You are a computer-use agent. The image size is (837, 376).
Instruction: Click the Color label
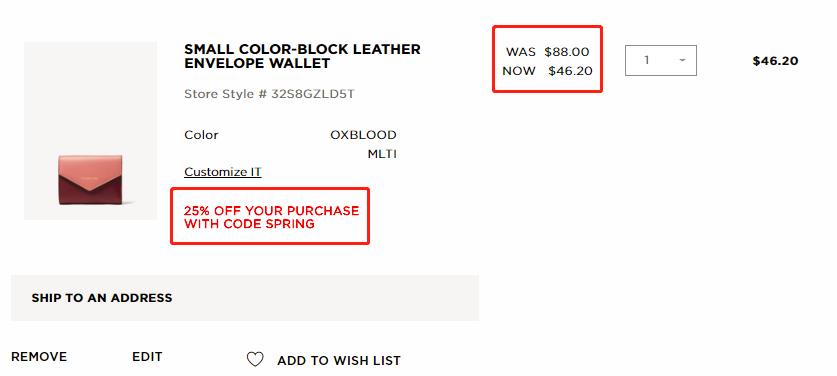pos(201,135)
